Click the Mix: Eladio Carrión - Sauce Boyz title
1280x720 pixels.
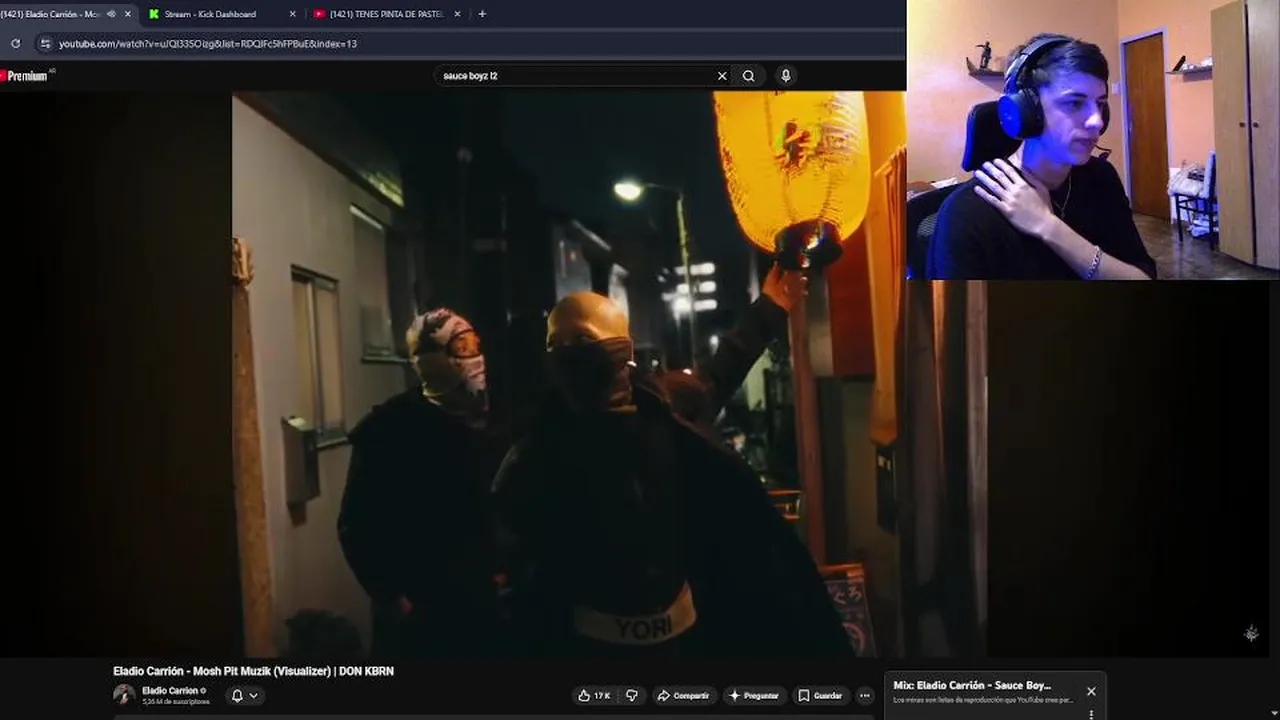(x=972, y=686)
